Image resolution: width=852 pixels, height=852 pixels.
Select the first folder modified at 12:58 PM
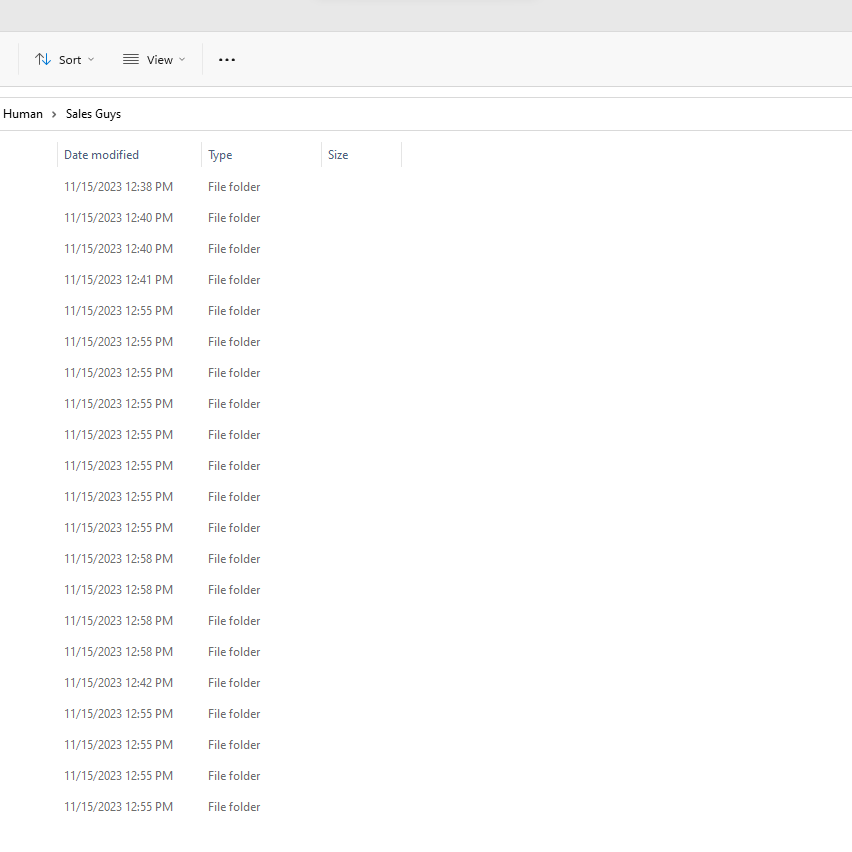118,559
